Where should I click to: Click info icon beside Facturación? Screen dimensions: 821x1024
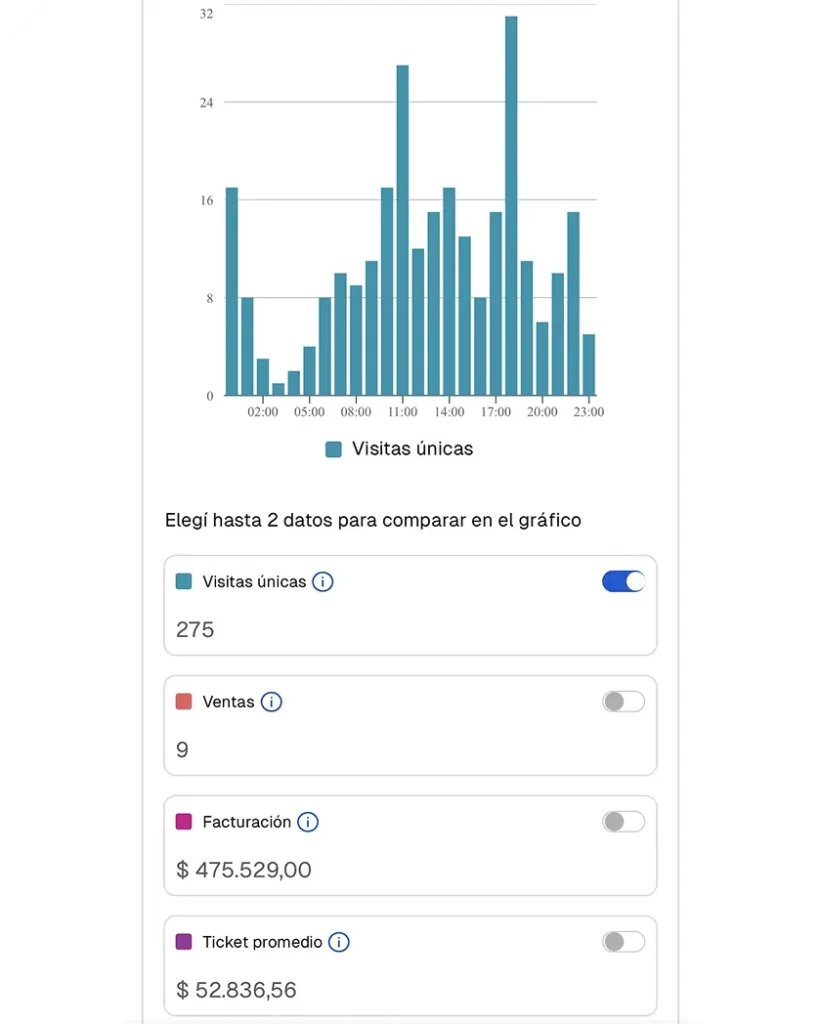click(308, 822)
